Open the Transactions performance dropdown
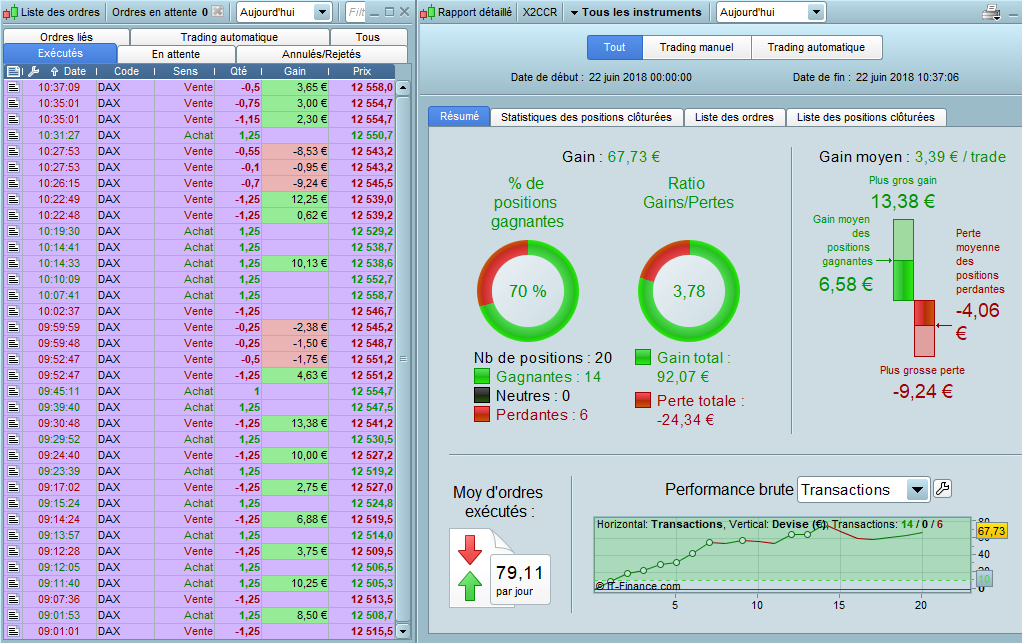Image resolution: width=1022 pixels, height=643 pixels. (x=863, y=490)
